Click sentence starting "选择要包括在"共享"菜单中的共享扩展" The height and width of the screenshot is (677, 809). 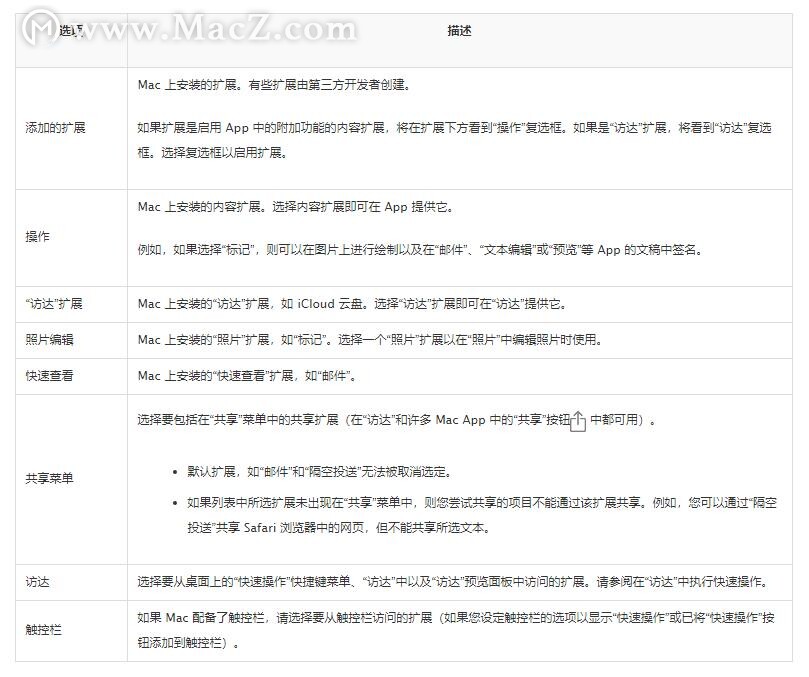(x=396, y=420)
